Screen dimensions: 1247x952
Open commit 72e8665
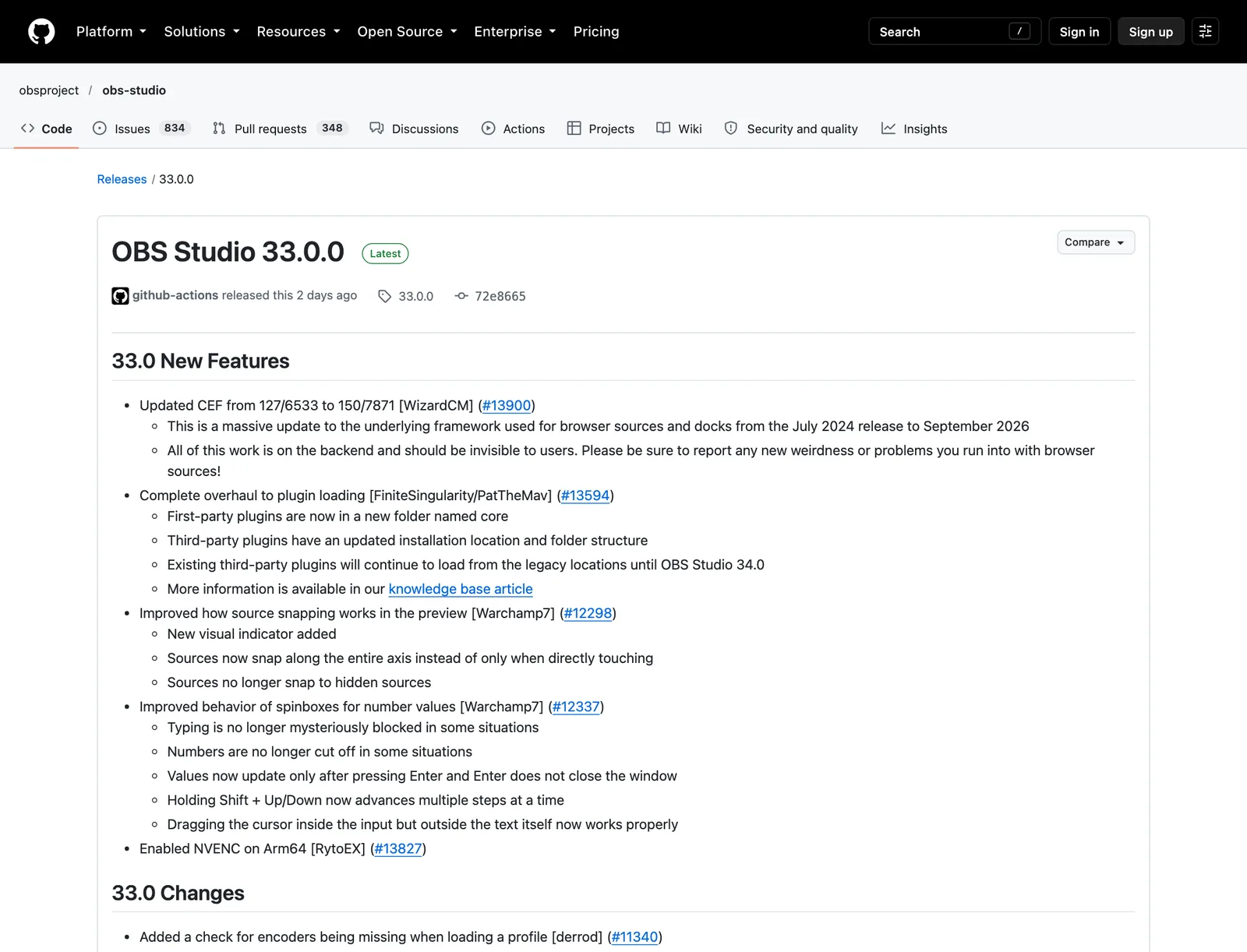(x=500, y=296)
